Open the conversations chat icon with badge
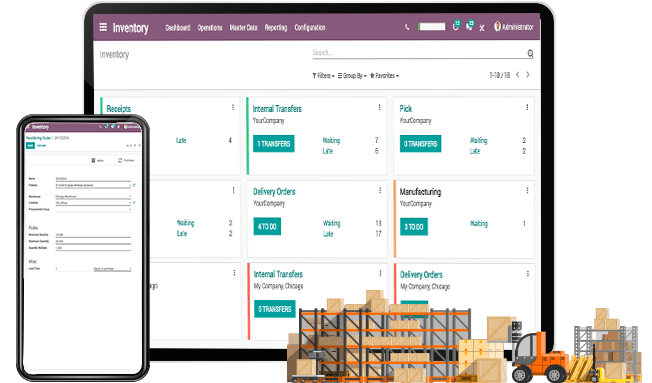This screenshot has width=652, height=383. (470, 26)
